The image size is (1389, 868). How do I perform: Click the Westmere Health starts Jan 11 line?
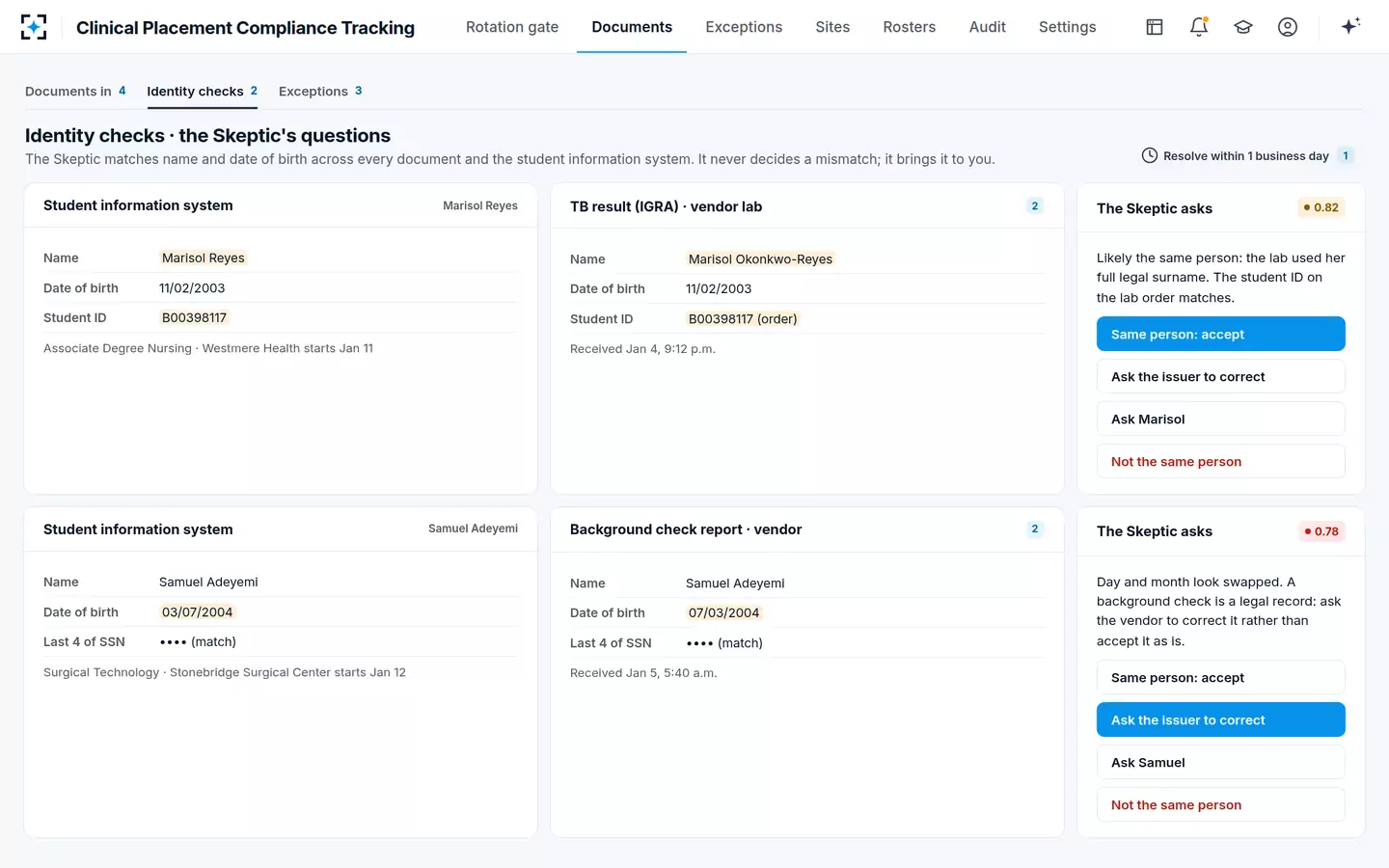tap(208, 348)
